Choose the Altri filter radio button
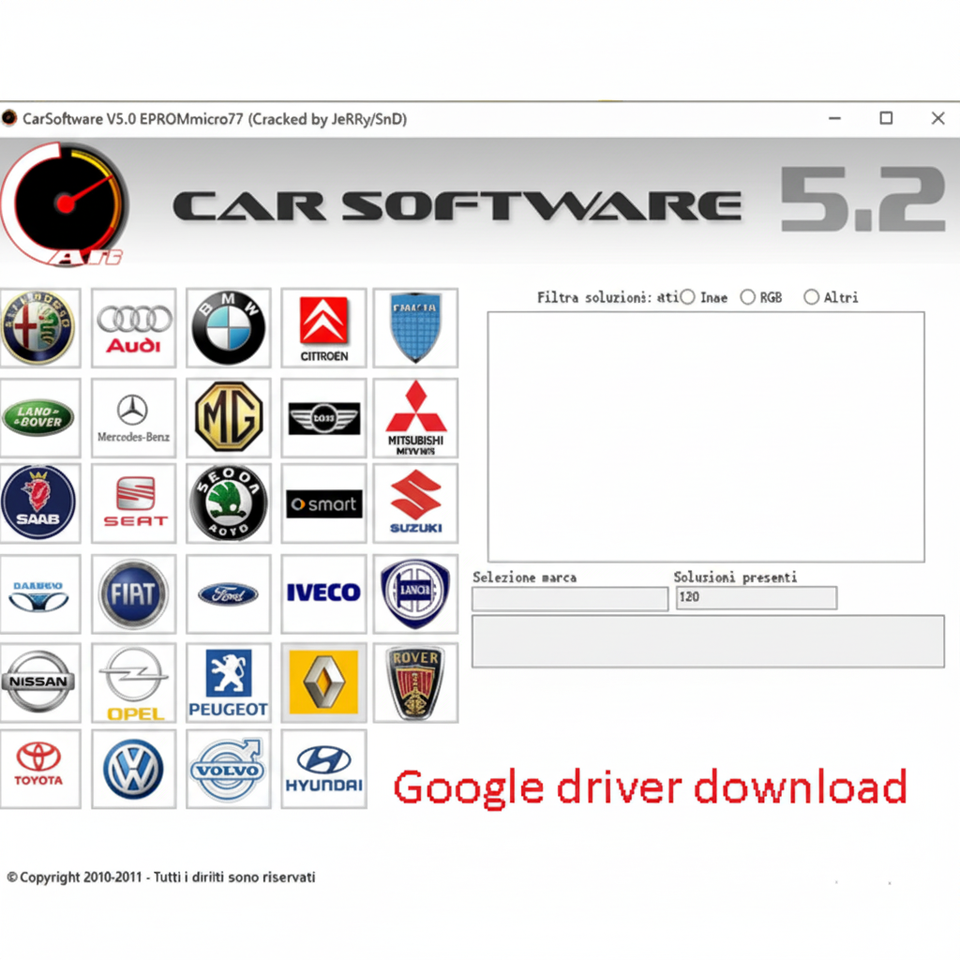The width and height of the screenshot is (960, 960). click(811, 297)
